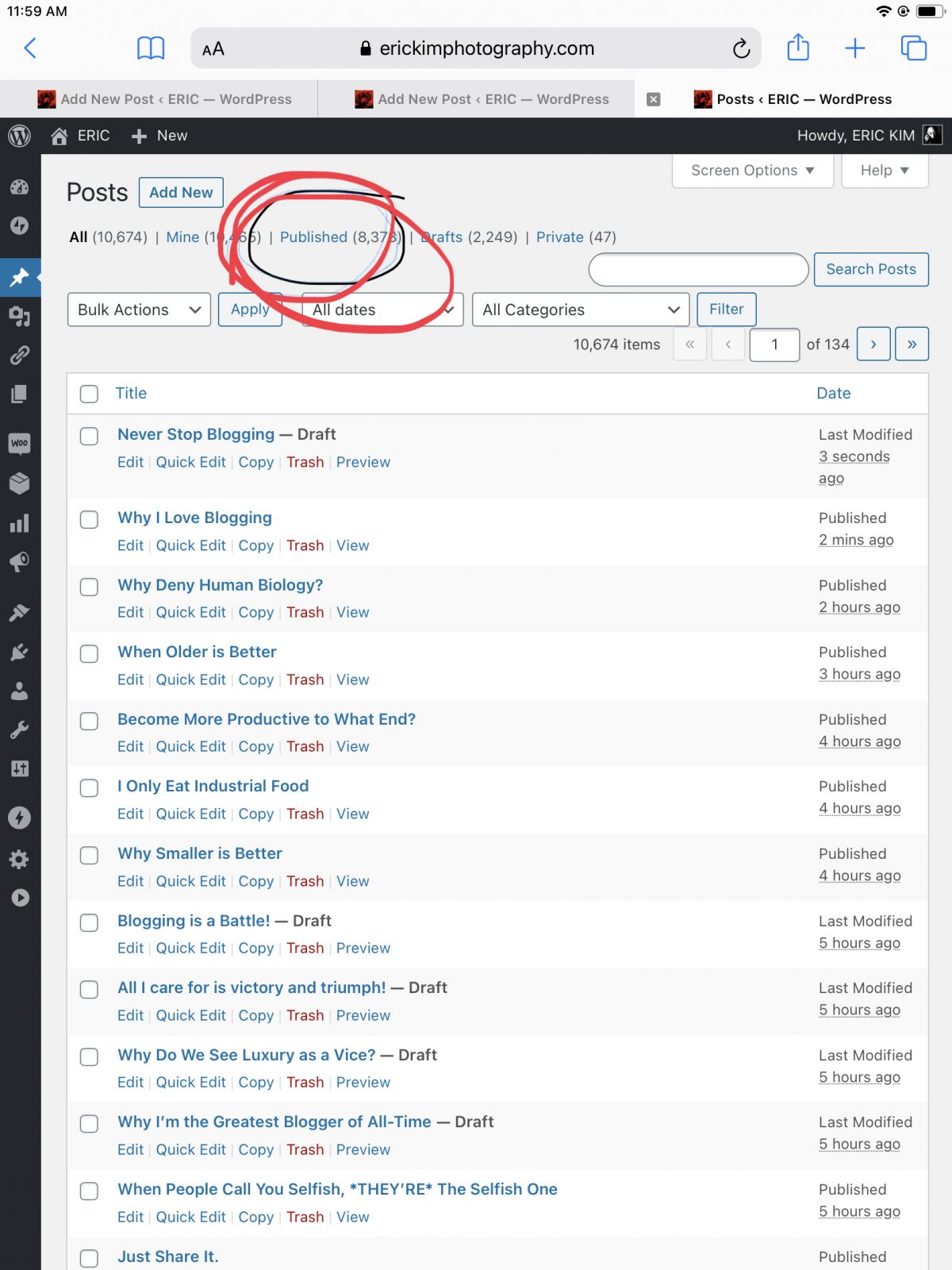This screenshot has width=952, height=1270.
Task: Open the All Categories dropdown
Action: pyautogui.click(x=581, y=310)
